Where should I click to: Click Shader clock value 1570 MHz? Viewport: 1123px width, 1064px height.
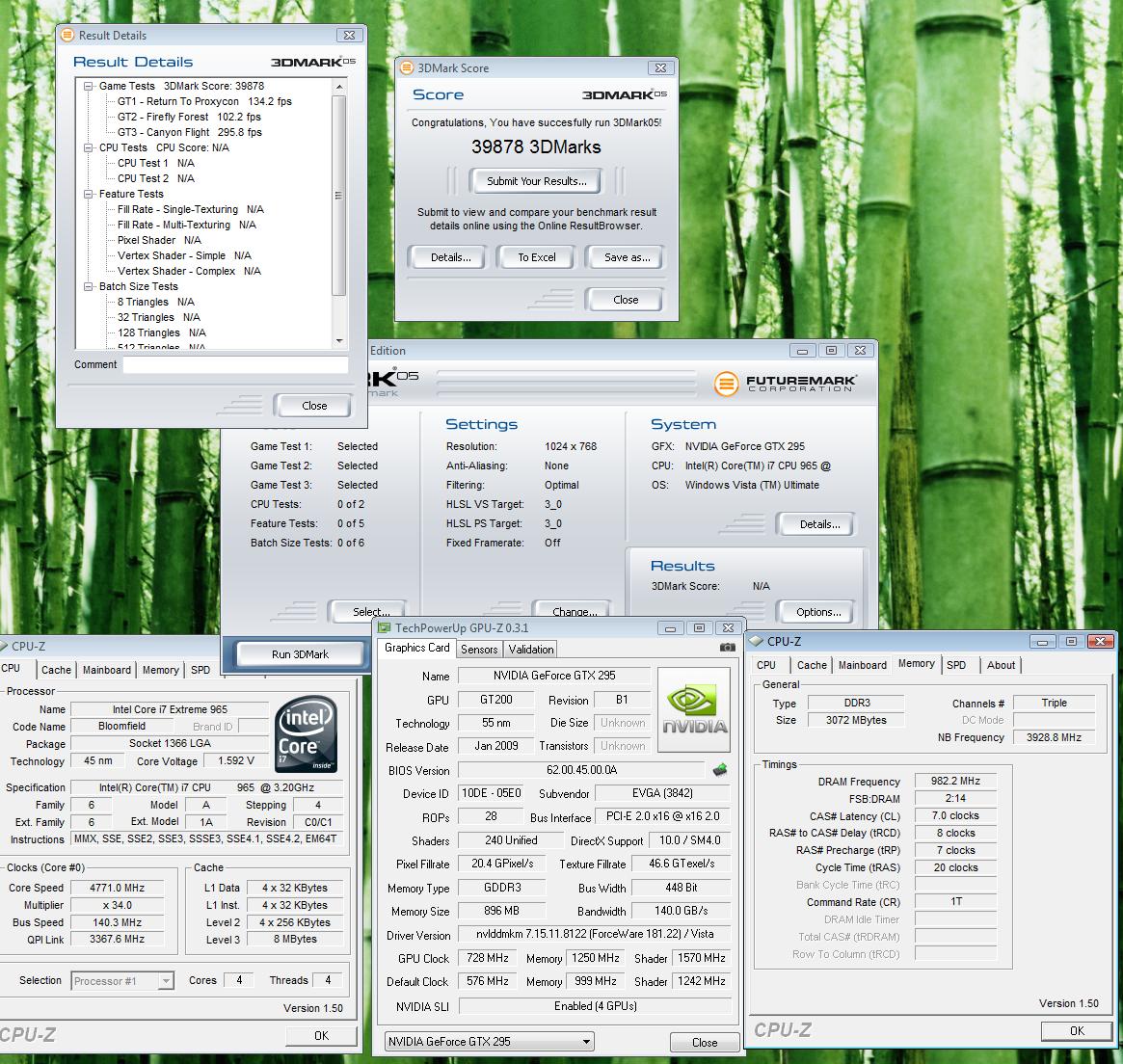701,958
